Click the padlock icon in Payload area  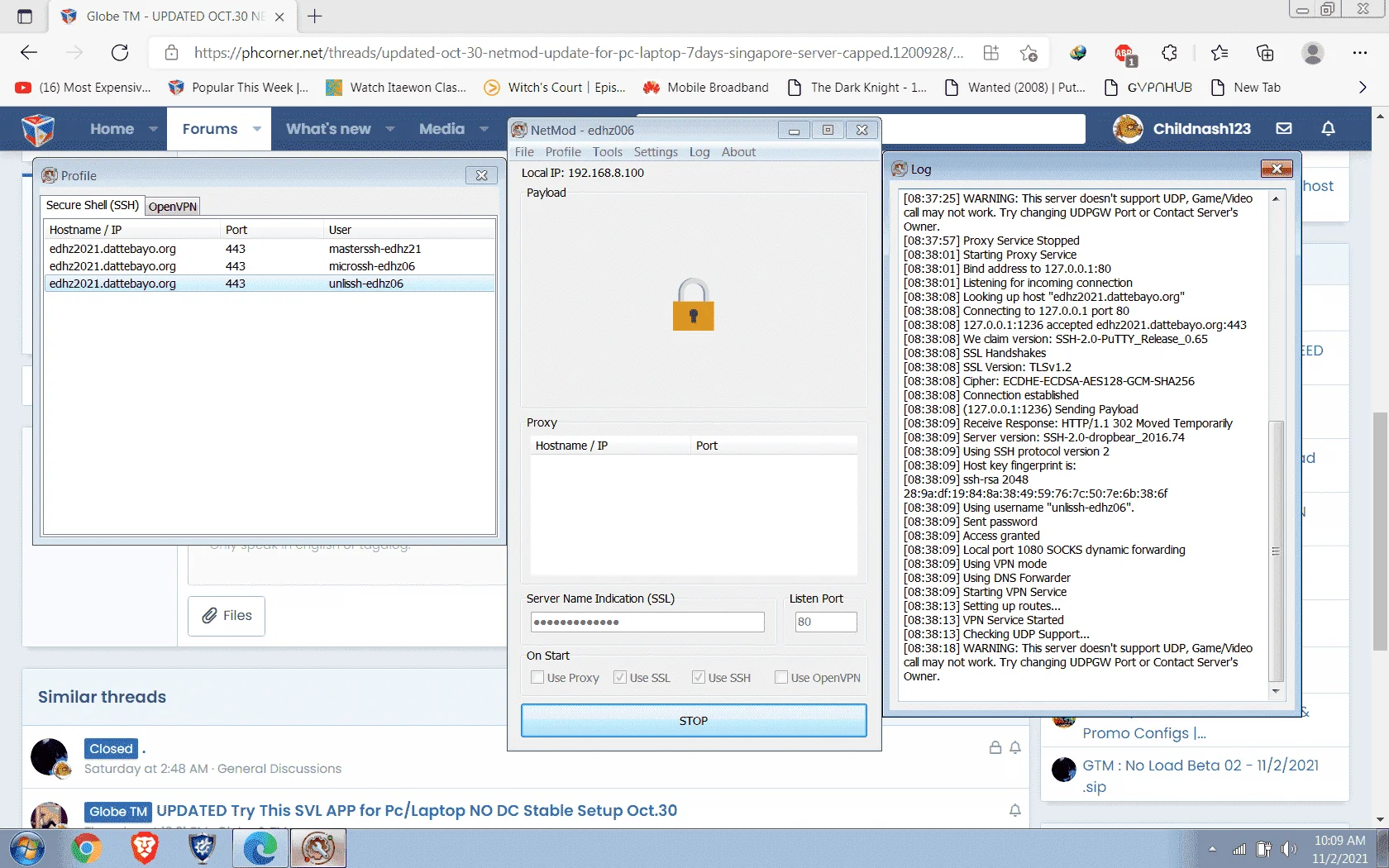click(694, 305)
